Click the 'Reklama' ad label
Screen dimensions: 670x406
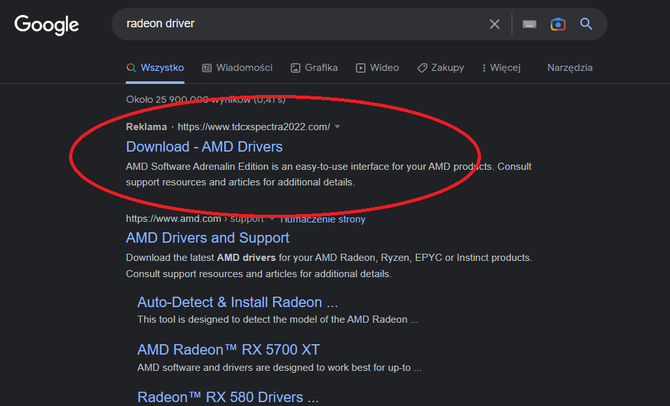(x=146, y=127)
